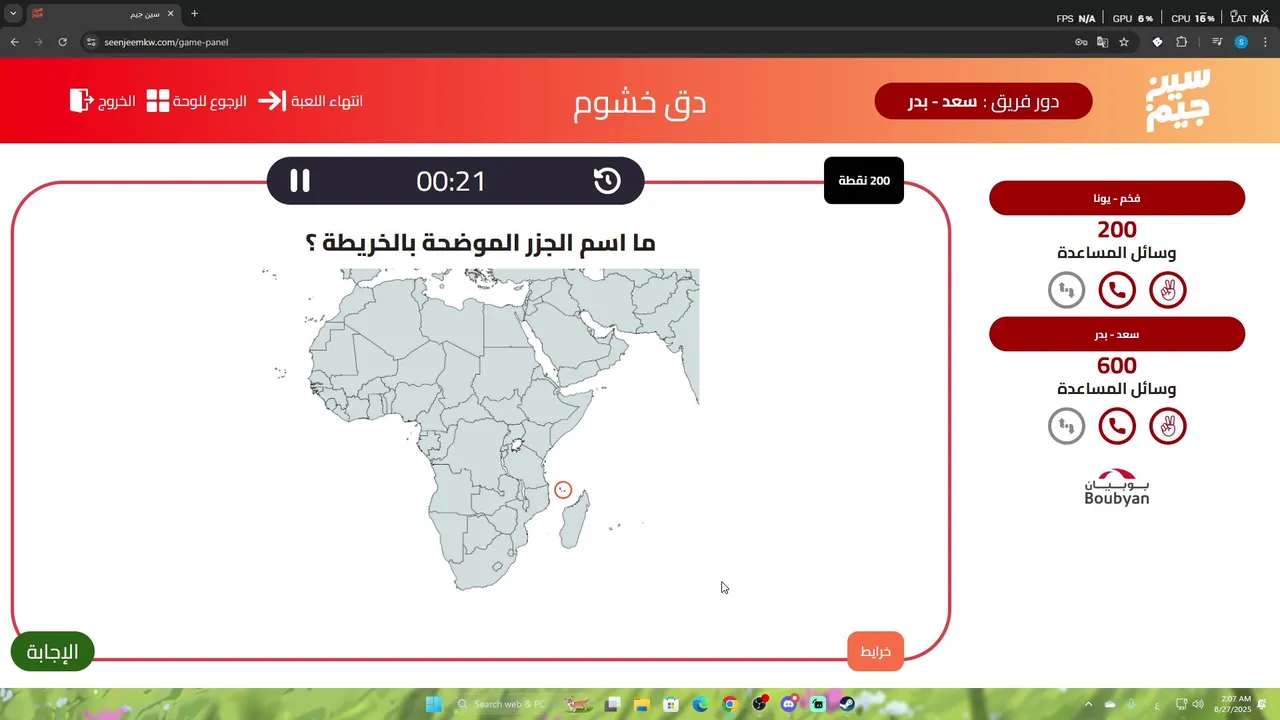This screenshot has width=1280, height=720.
Task: Click team score 200
Action: (x=1117, y=230)
